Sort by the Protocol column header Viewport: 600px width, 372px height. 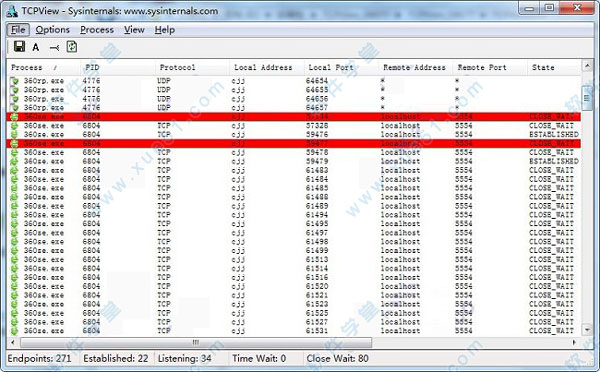click(192, 67)
